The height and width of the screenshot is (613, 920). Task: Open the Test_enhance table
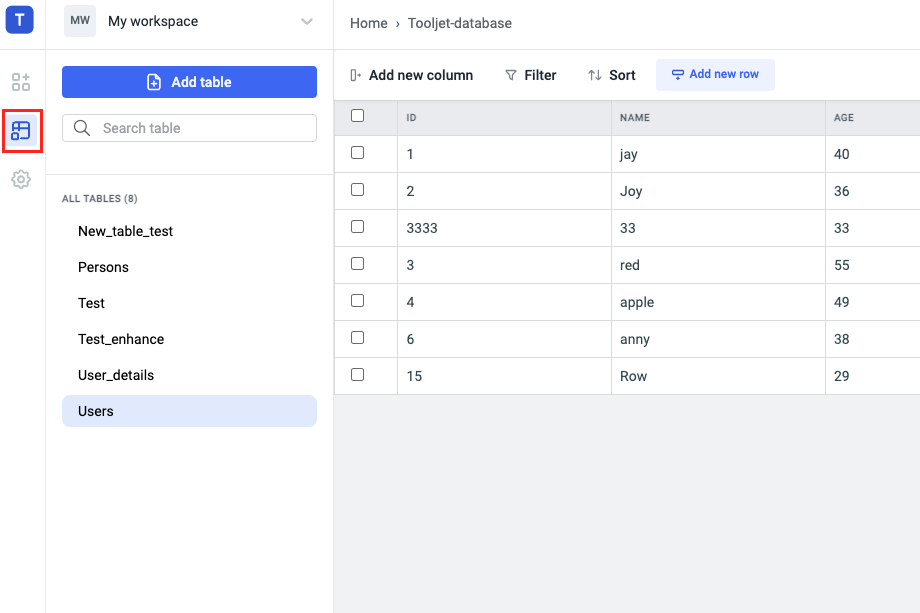tap(121, 339)
